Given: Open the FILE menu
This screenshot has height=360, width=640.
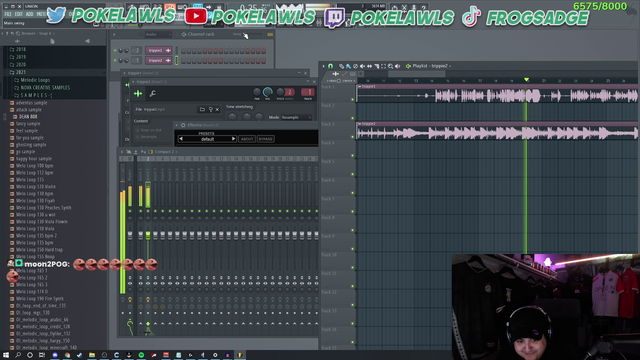Looking at the screenshot, I should point(8,14).
